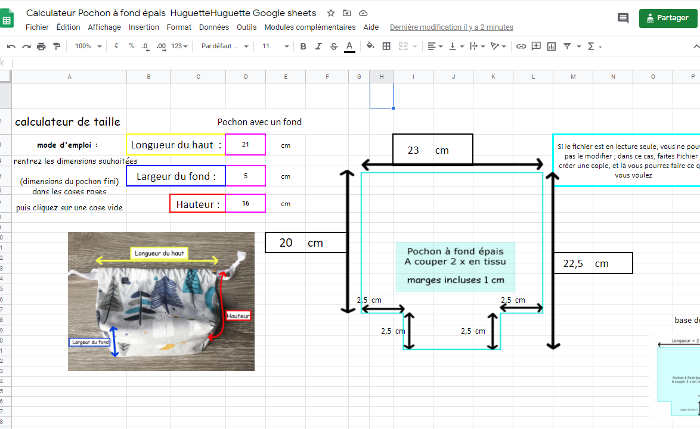Toggle bold formatting

click(303, 46)
